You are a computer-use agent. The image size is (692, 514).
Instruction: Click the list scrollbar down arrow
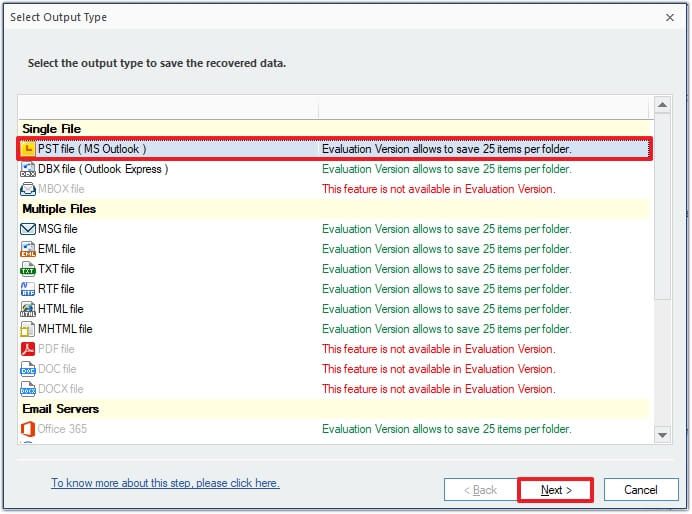[662, 435]
